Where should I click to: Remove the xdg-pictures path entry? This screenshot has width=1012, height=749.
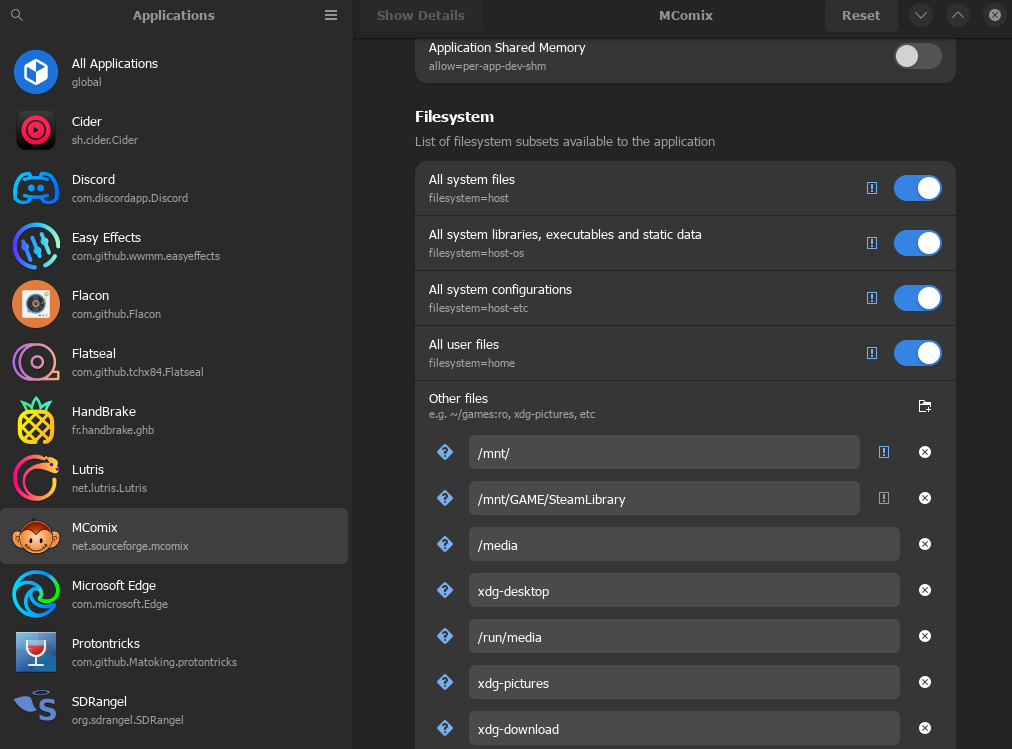tap(925, 682)
